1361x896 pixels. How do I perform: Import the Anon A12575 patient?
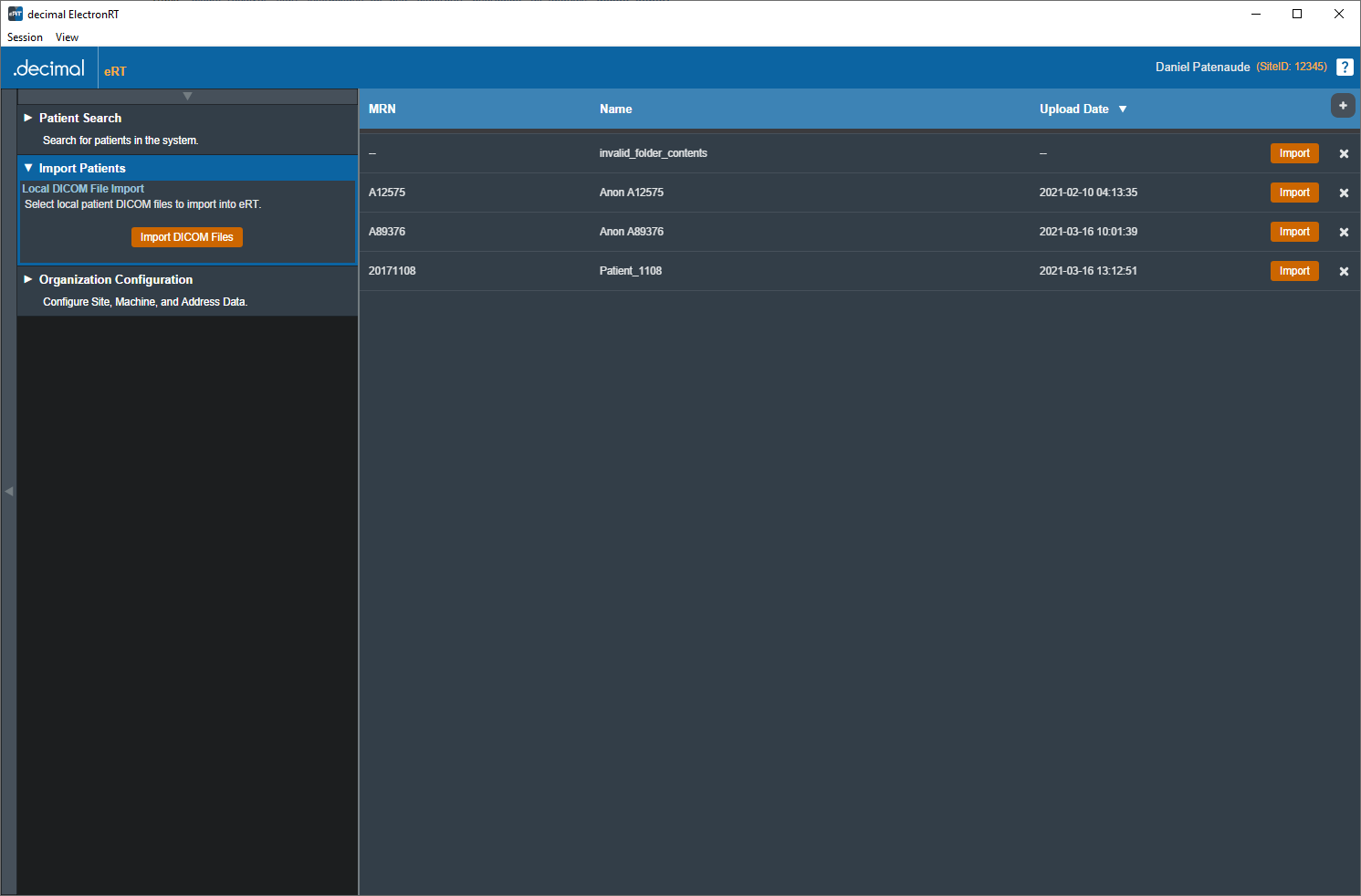[x=1293, y=193]
